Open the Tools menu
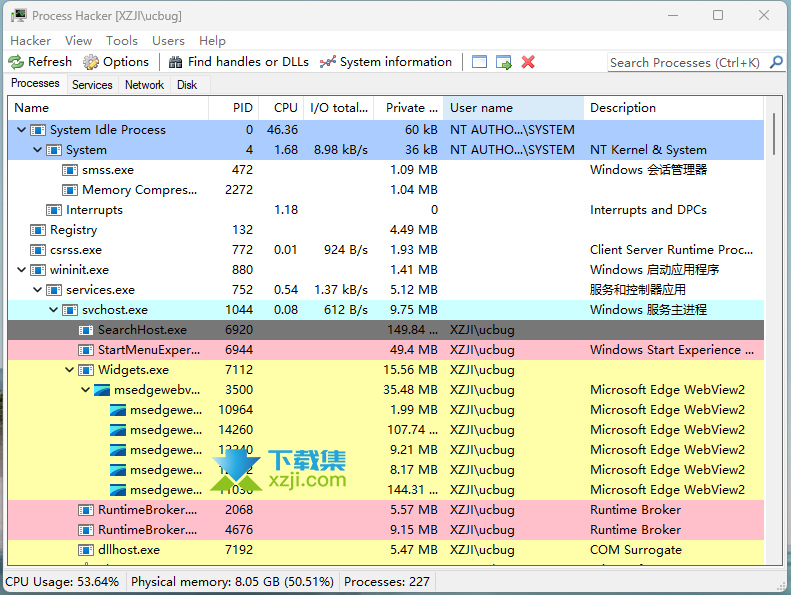The image size is (791, 595). (x=122, y=41)
